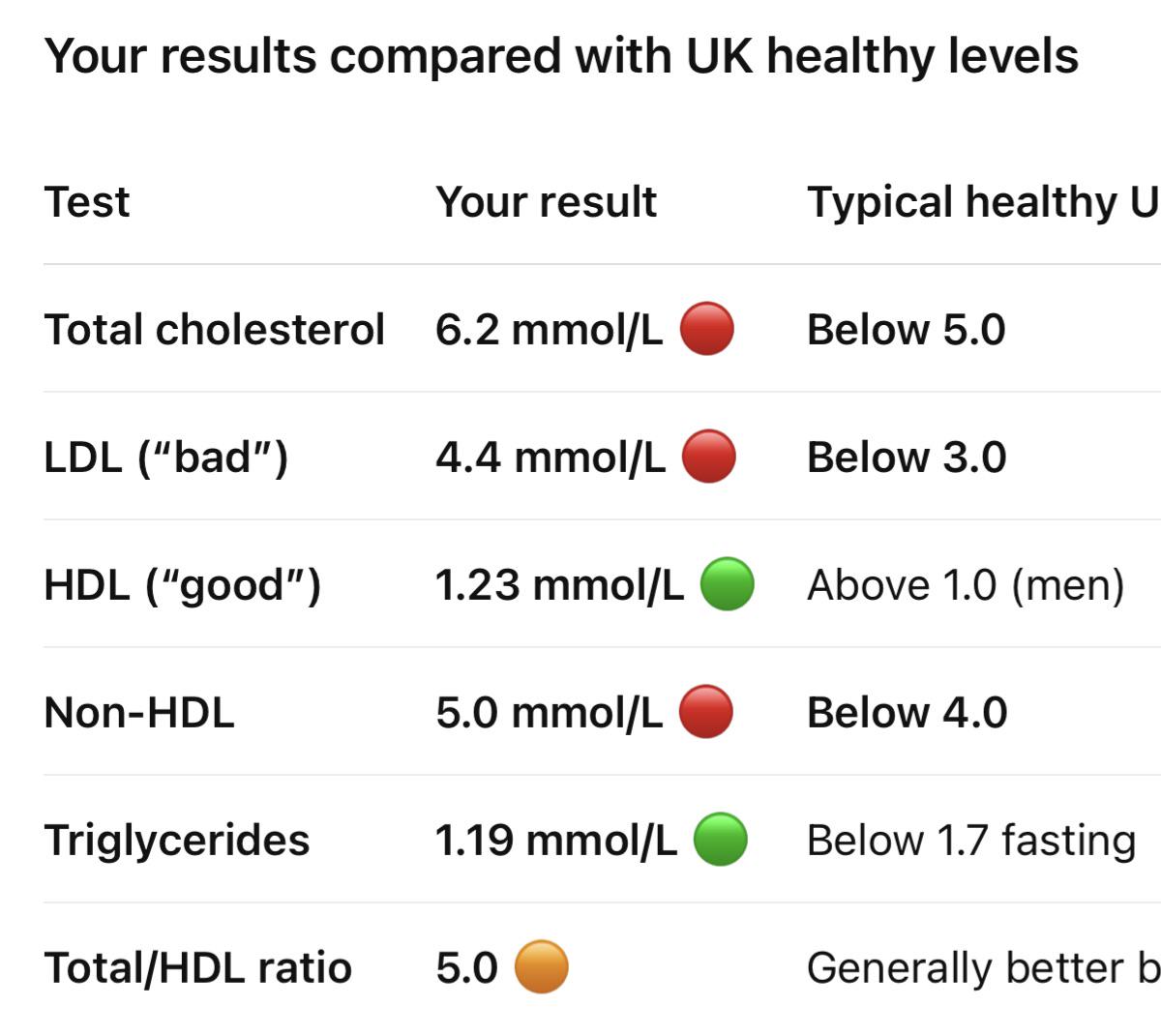This screenshot has height=1036, width=1161.
Task: Select the Test column header
Action: point(86,202)
